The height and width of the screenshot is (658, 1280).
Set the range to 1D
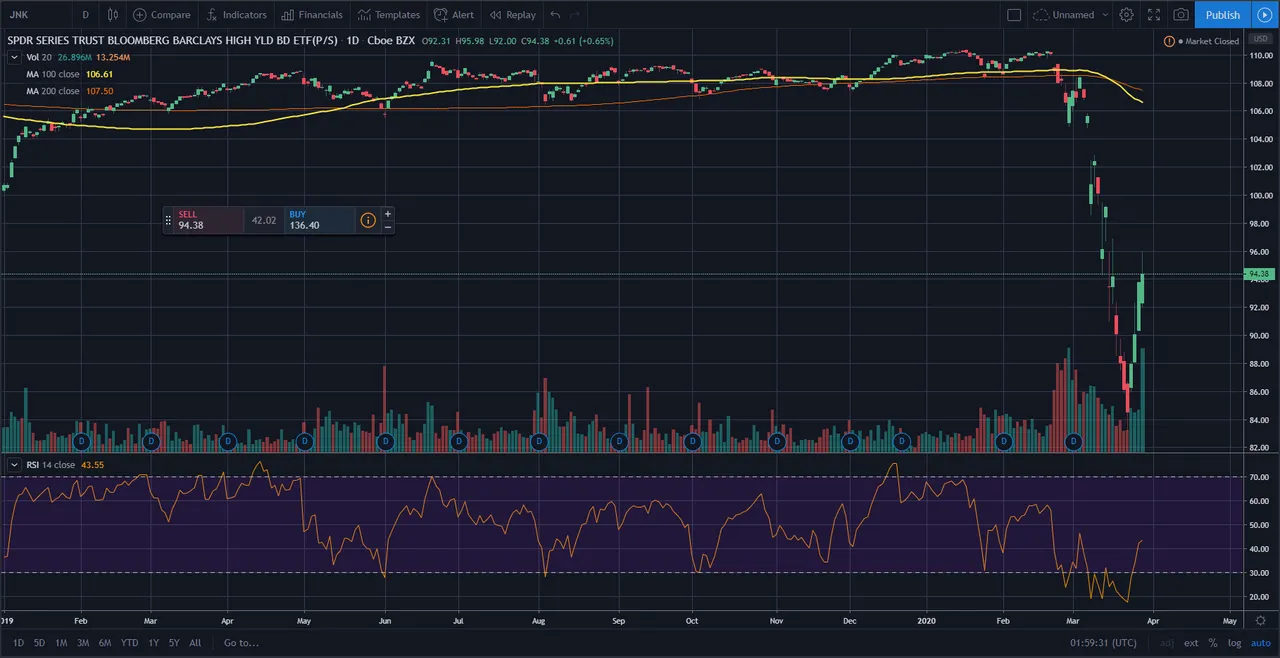pyautogui.click(x=18, y=643)
